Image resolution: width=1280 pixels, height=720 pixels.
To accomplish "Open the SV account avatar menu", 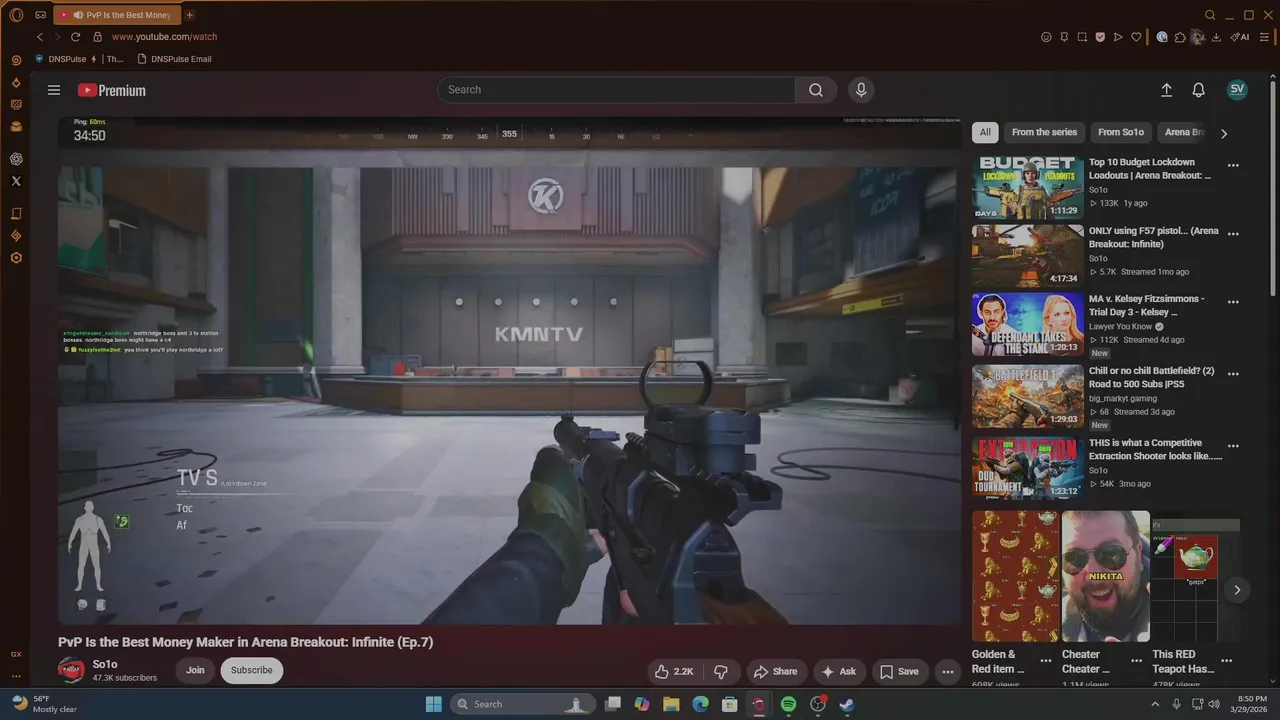I will 1237,89.
